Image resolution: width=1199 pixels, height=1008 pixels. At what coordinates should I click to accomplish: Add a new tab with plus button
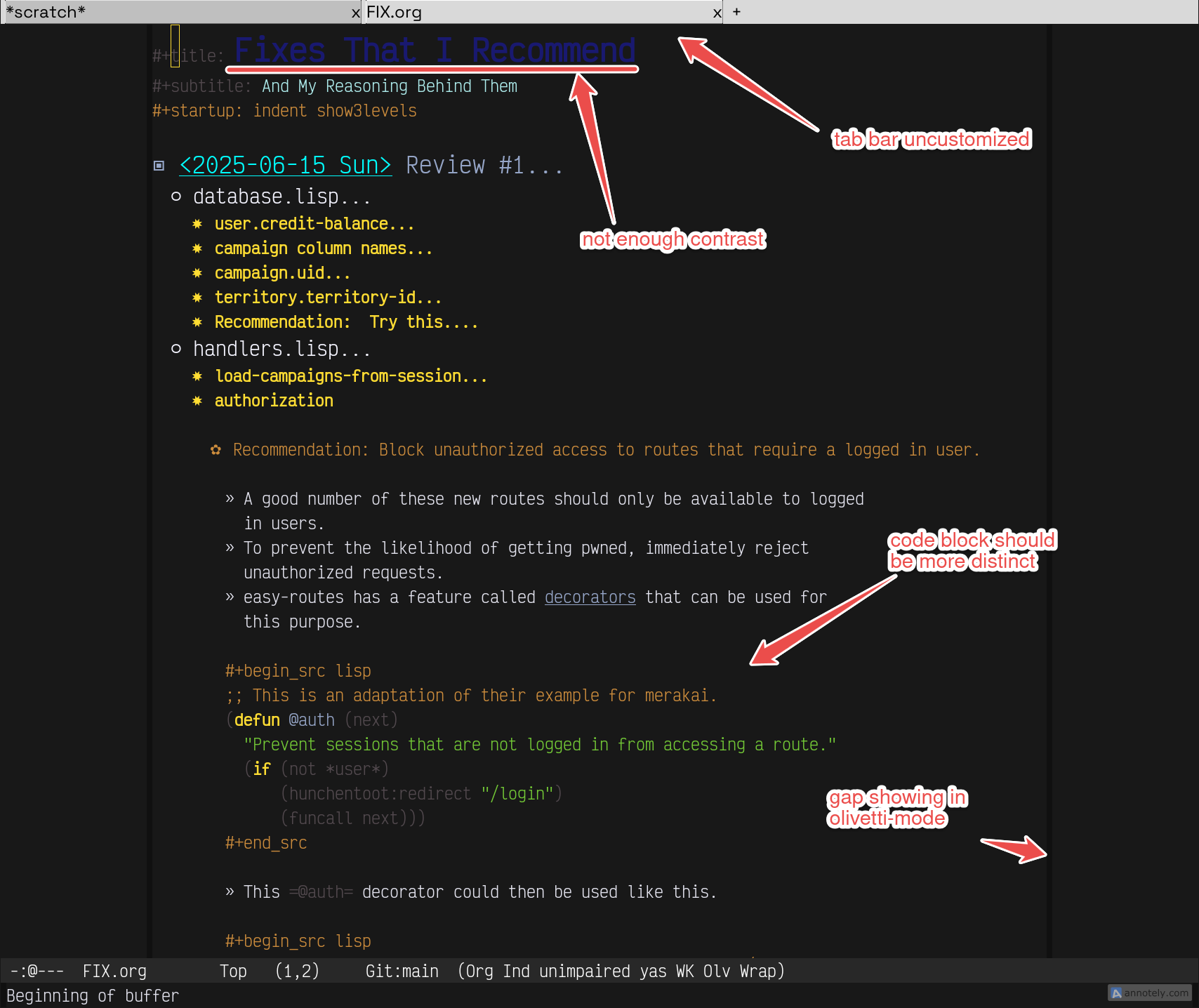pos(736,12)
